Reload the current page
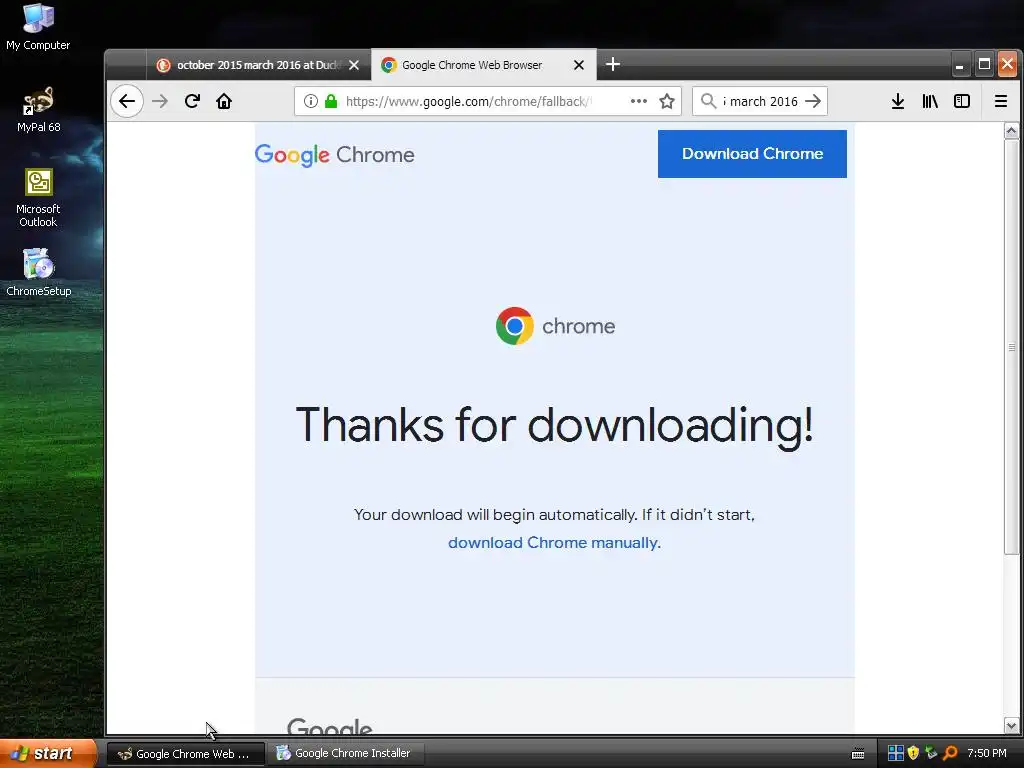 pos(192,101)
